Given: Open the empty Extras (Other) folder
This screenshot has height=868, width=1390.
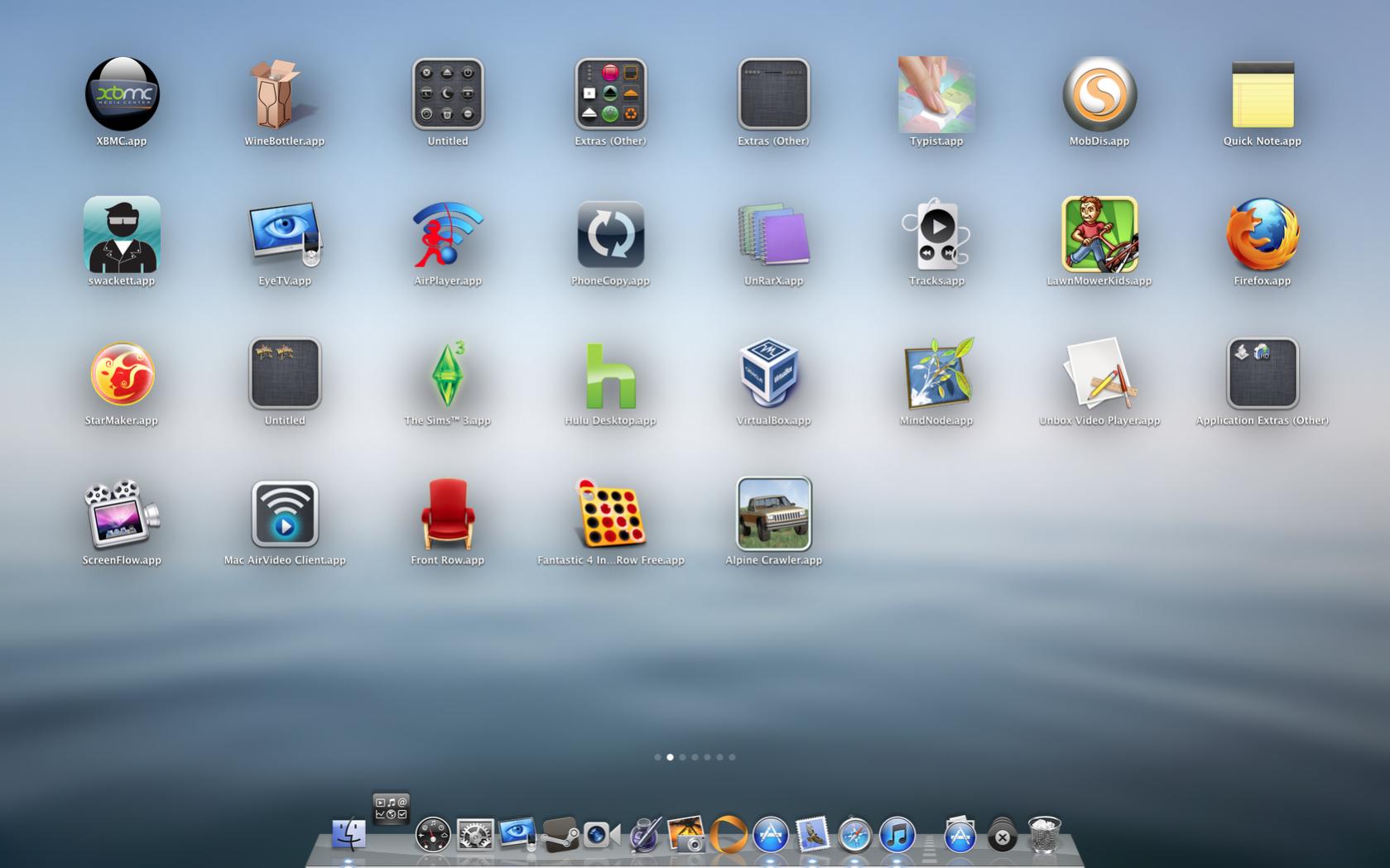Looking at the screenshot, I should click(x=773, y=94).
